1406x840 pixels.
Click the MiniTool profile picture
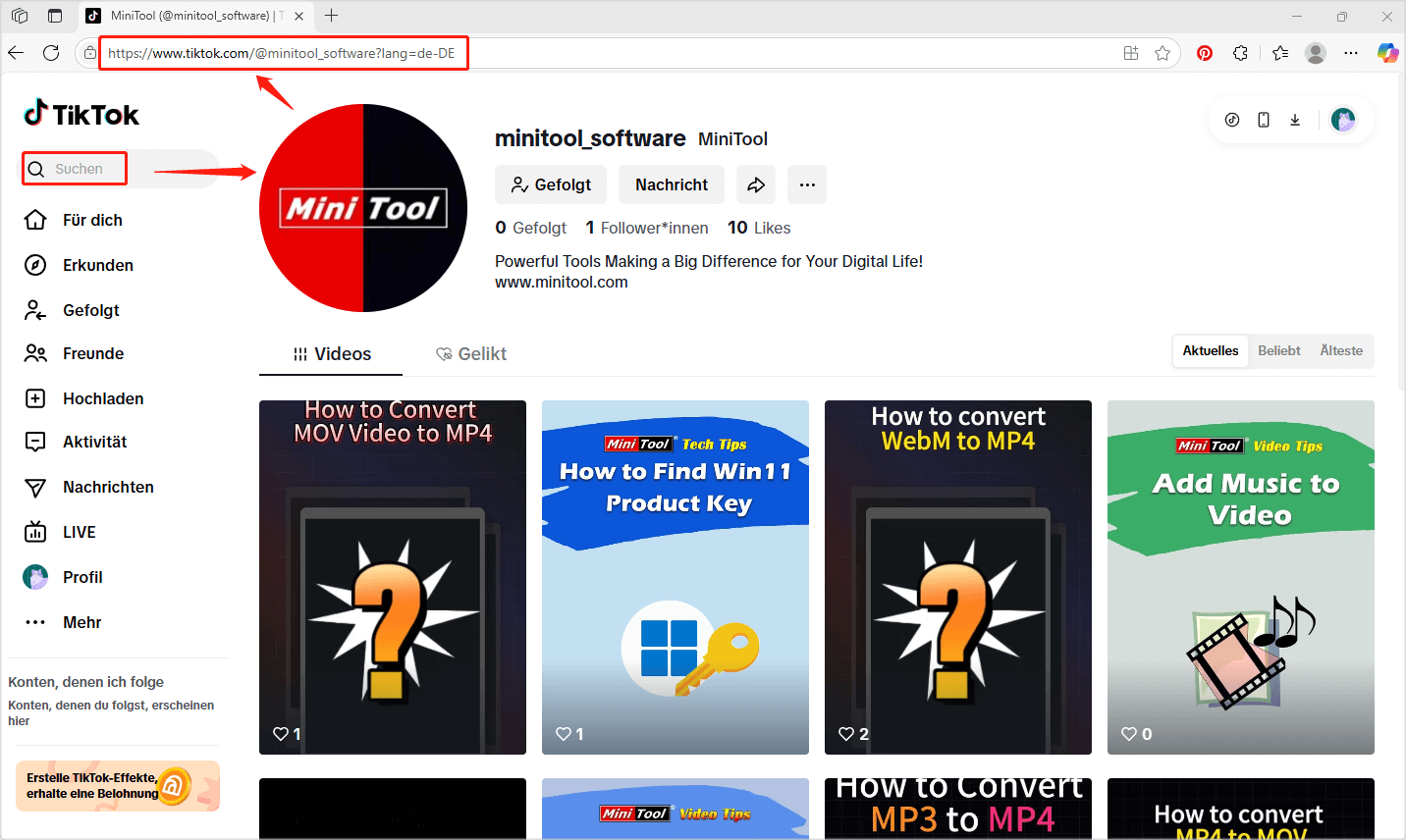[363, 208]
